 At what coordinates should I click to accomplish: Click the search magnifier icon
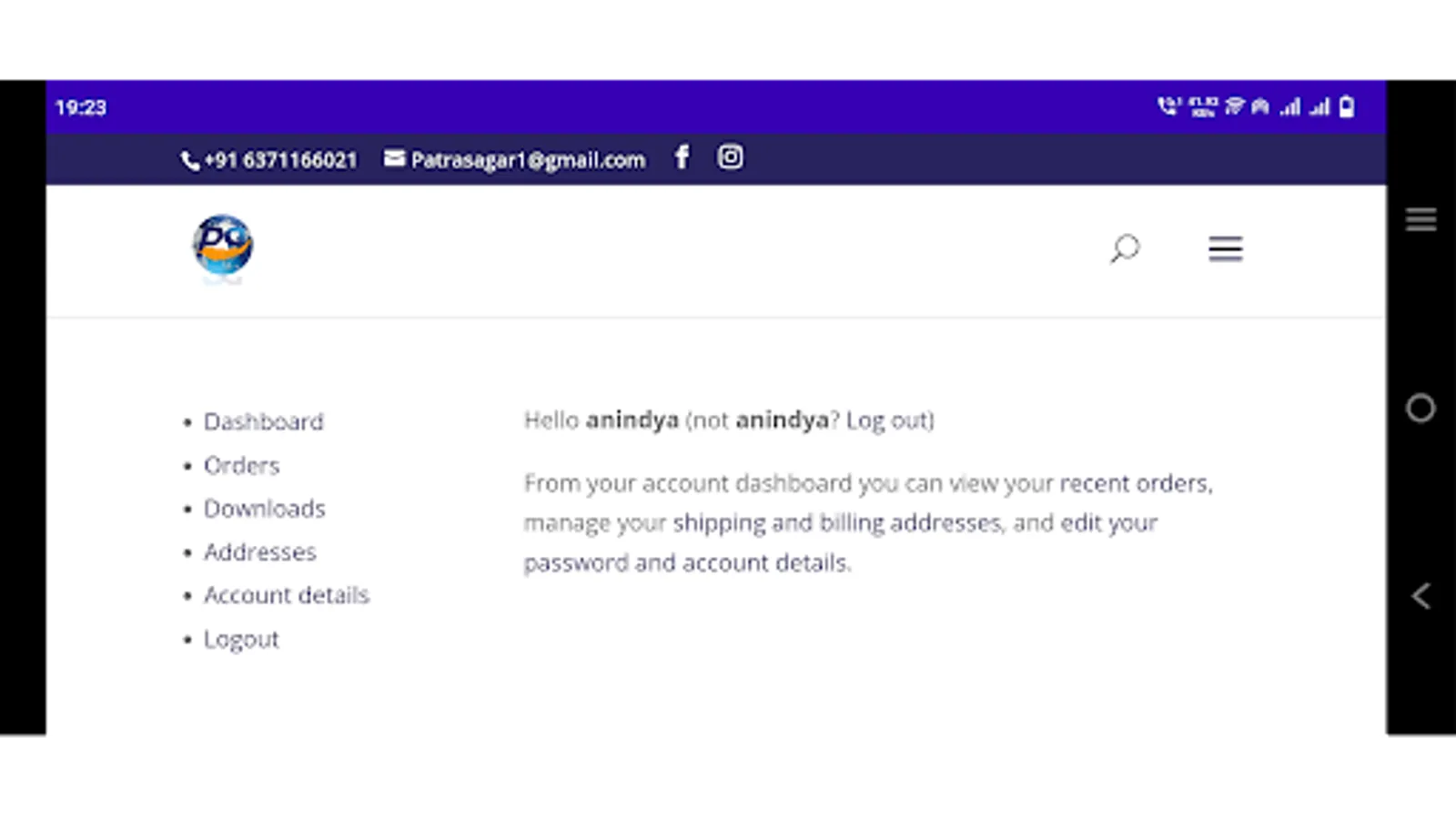coord(1125,248)
